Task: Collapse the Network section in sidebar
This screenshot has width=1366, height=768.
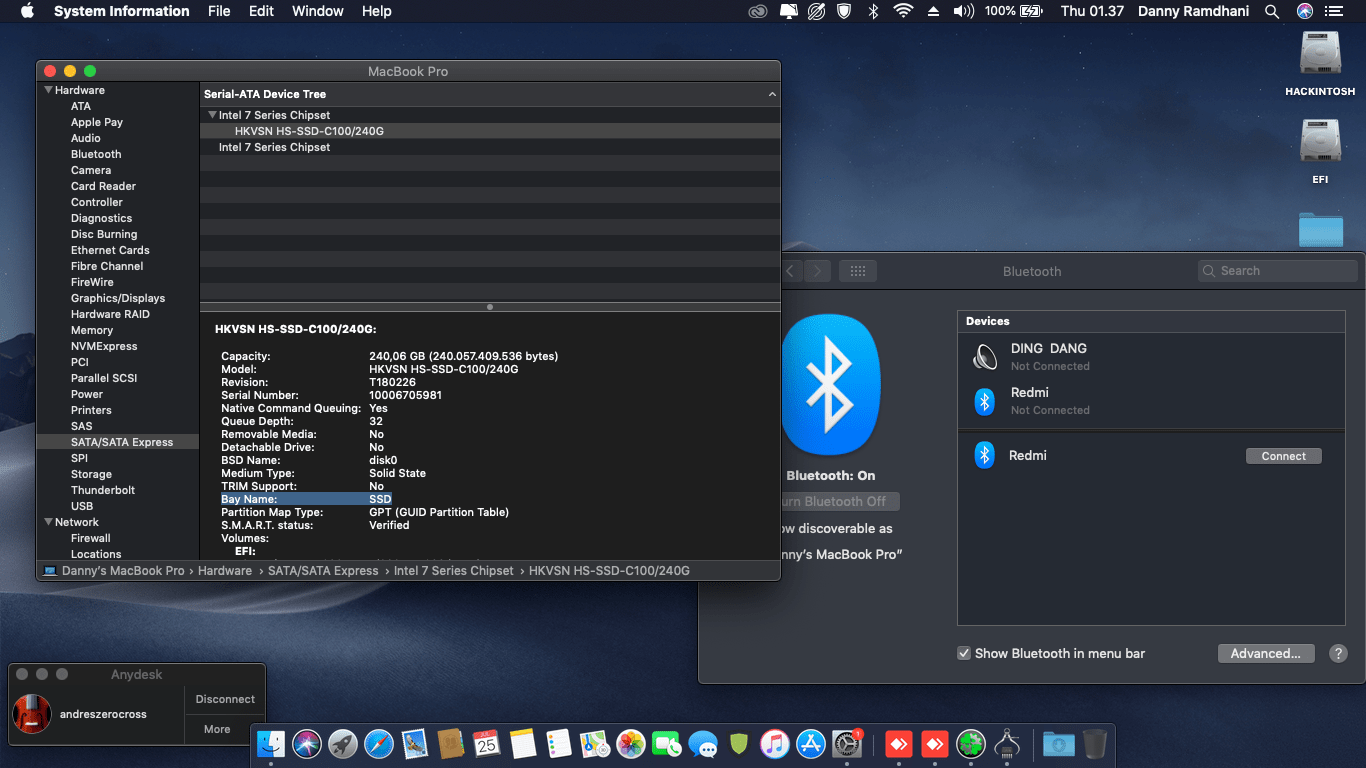Action: click(x=48, y=522)
